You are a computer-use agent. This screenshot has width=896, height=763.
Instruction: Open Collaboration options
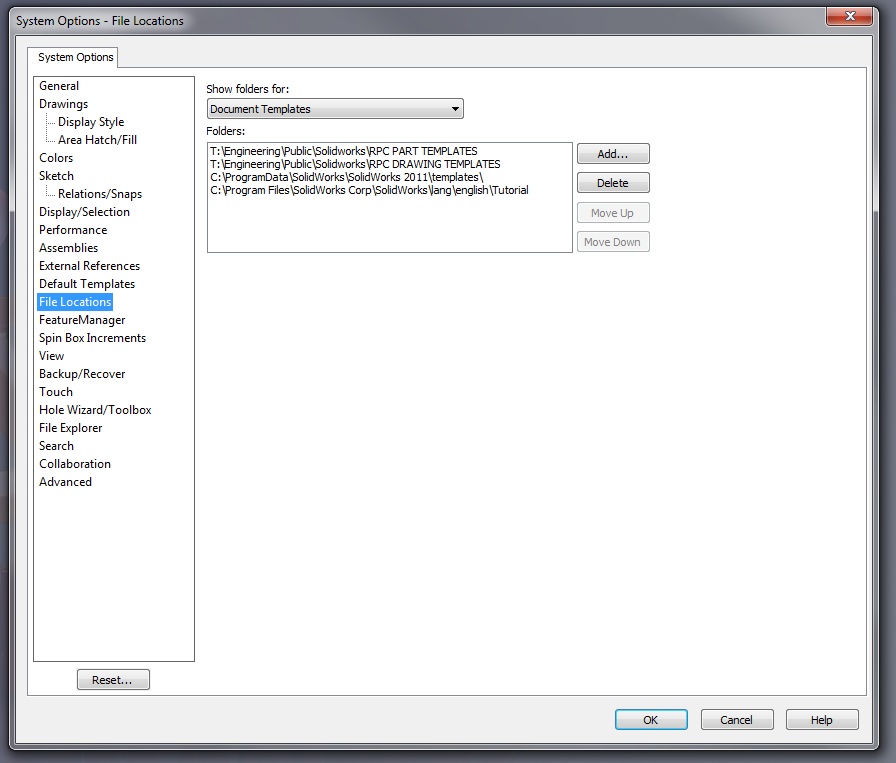tap(75, 464)
